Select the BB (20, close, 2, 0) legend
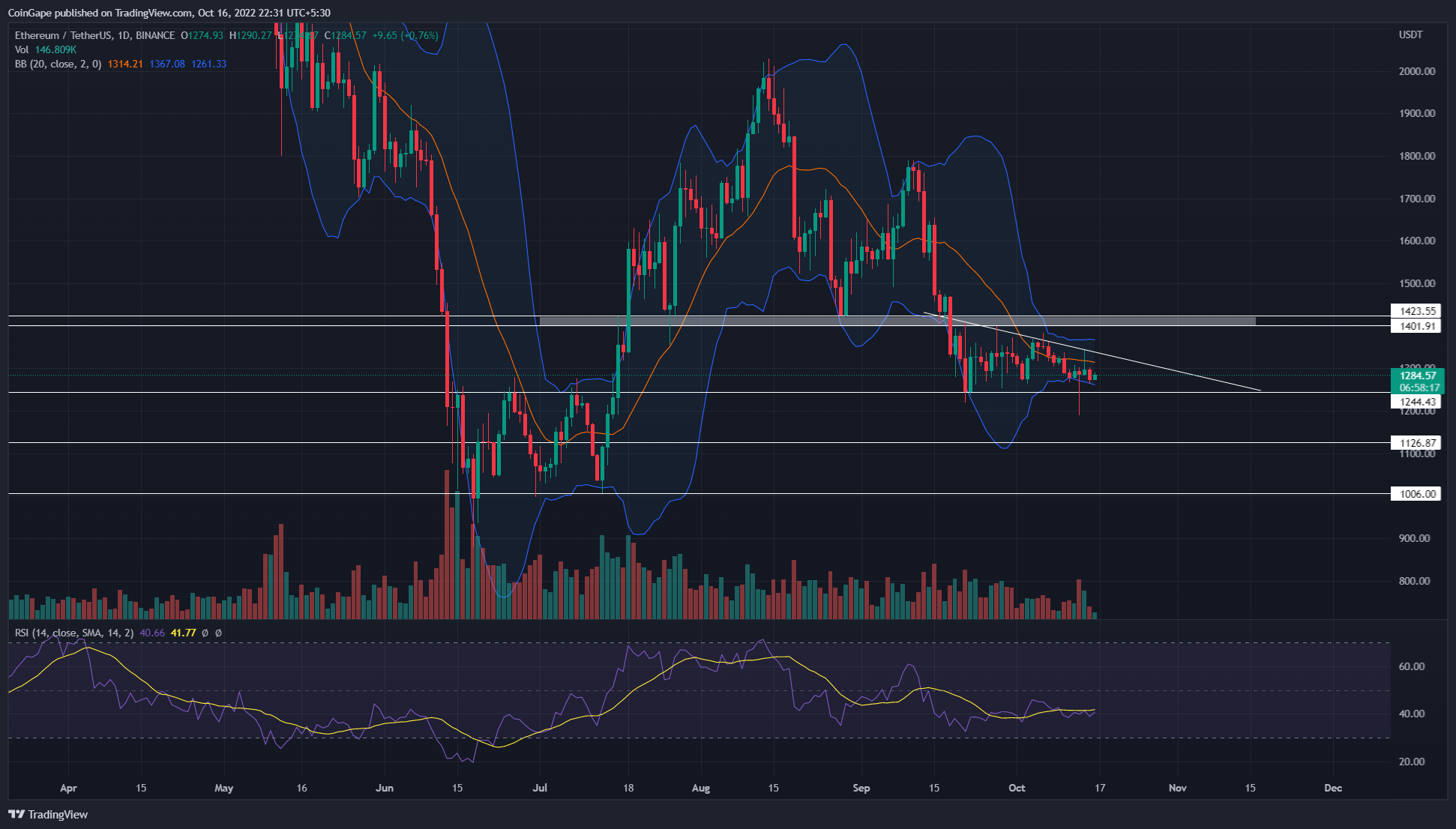The height and width of the screenshot is (829, 1456). pyautogui.click(x=58, y=64)
